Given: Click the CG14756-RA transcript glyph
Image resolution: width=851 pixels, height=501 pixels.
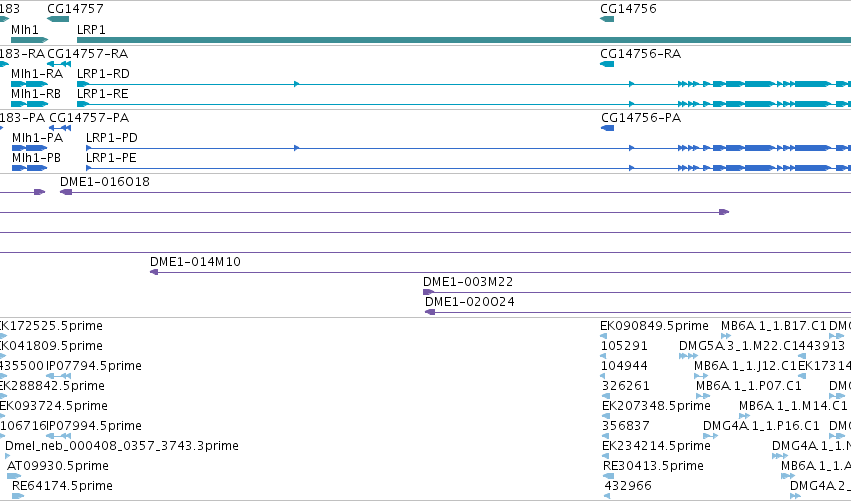Looking at the screenshot, I should pyautogui.click(x=607, y=64).
